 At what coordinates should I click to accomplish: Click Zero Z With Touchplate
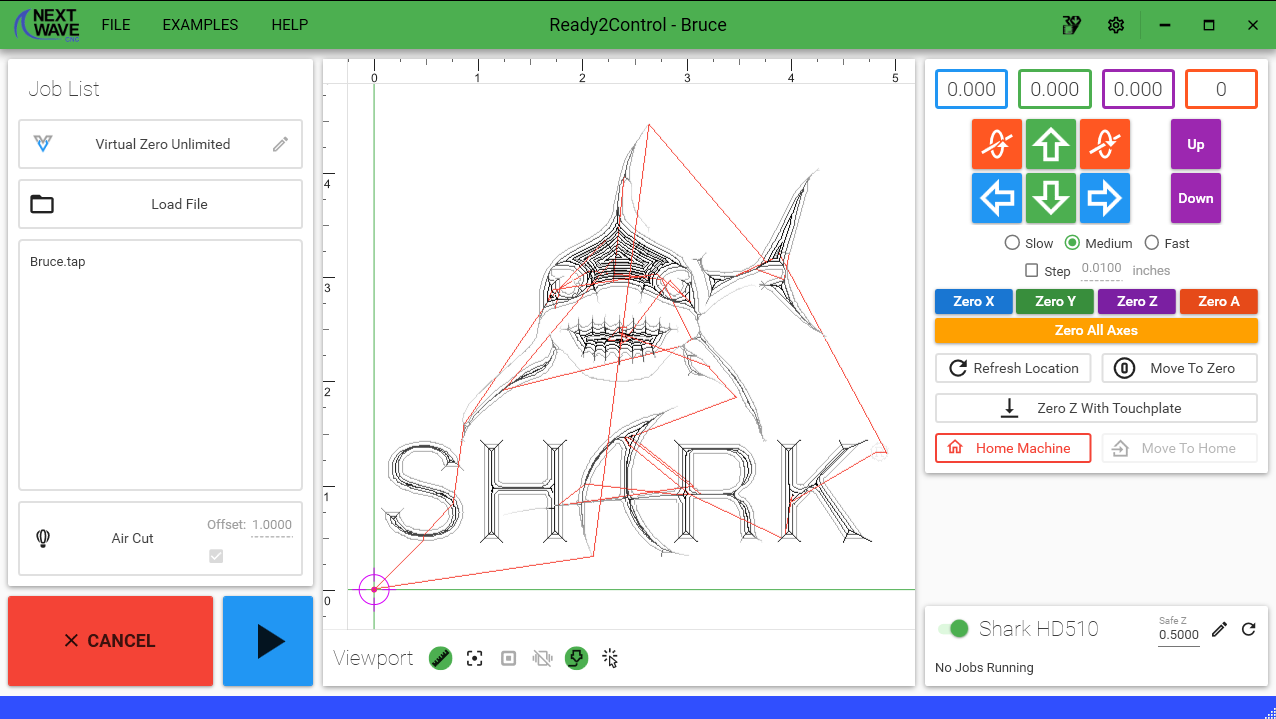[1096, 407]
